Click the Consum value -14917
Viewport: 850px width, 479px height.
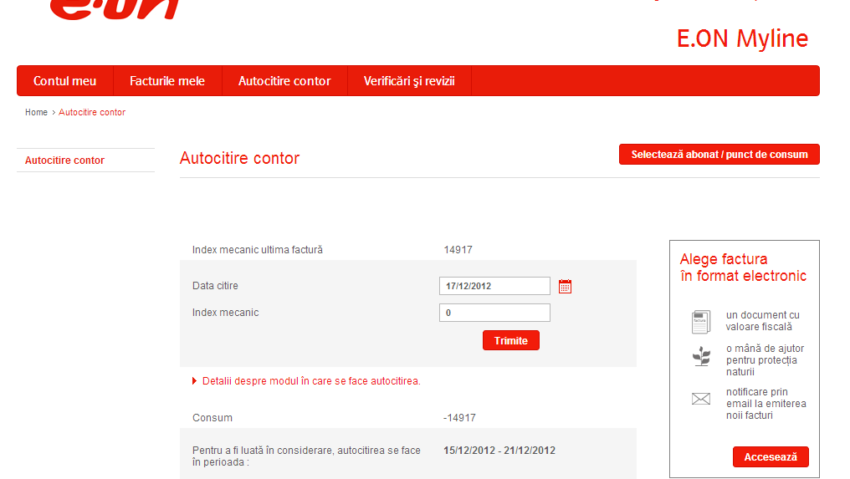[x=459, y=418]
